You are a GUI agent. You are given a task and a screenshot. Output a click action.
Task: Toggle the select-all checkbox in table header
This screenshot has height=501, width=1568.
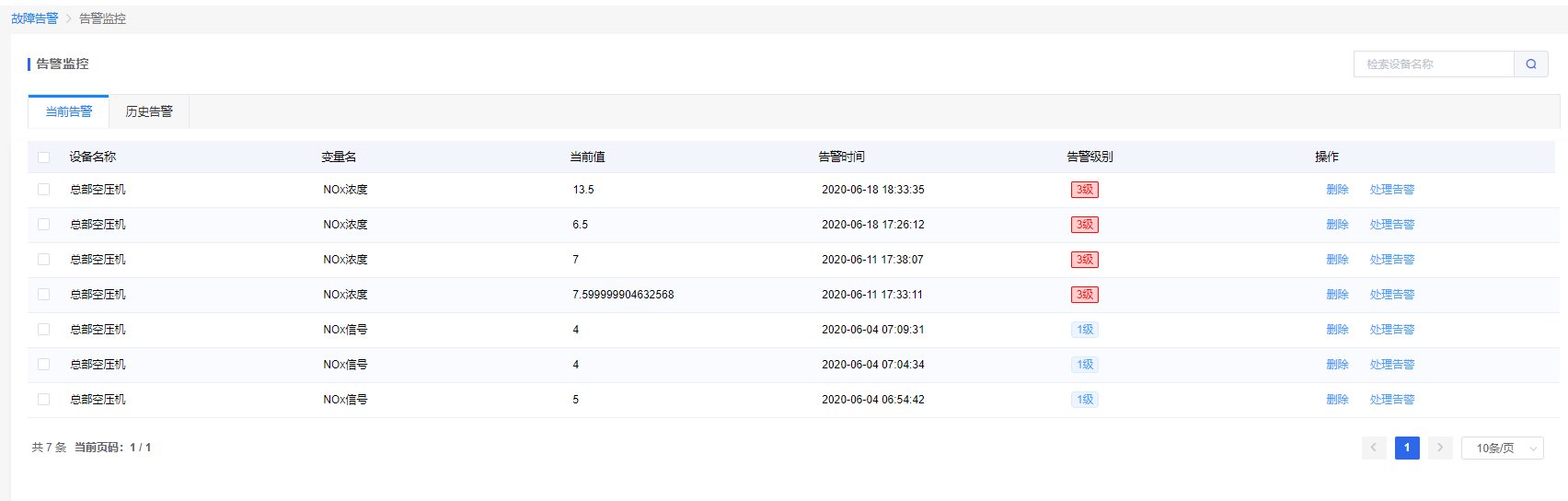[43, 157]
